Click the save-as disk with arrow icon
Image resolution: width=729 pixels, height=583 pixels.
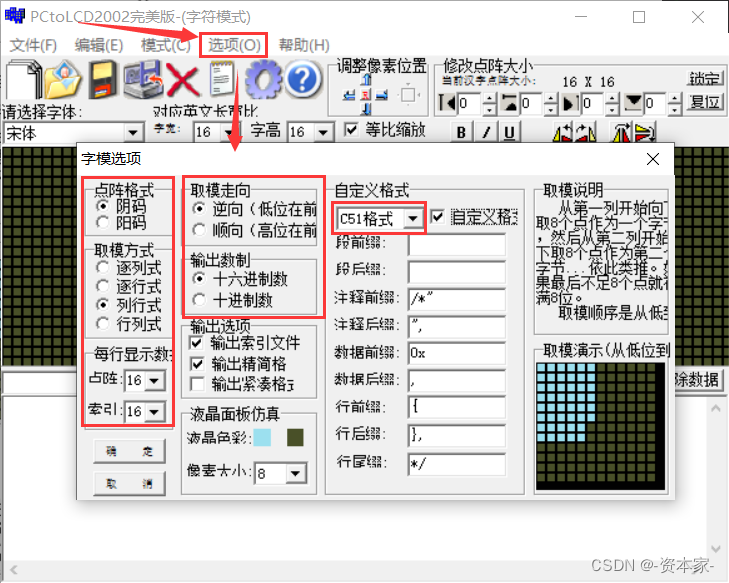142,79
